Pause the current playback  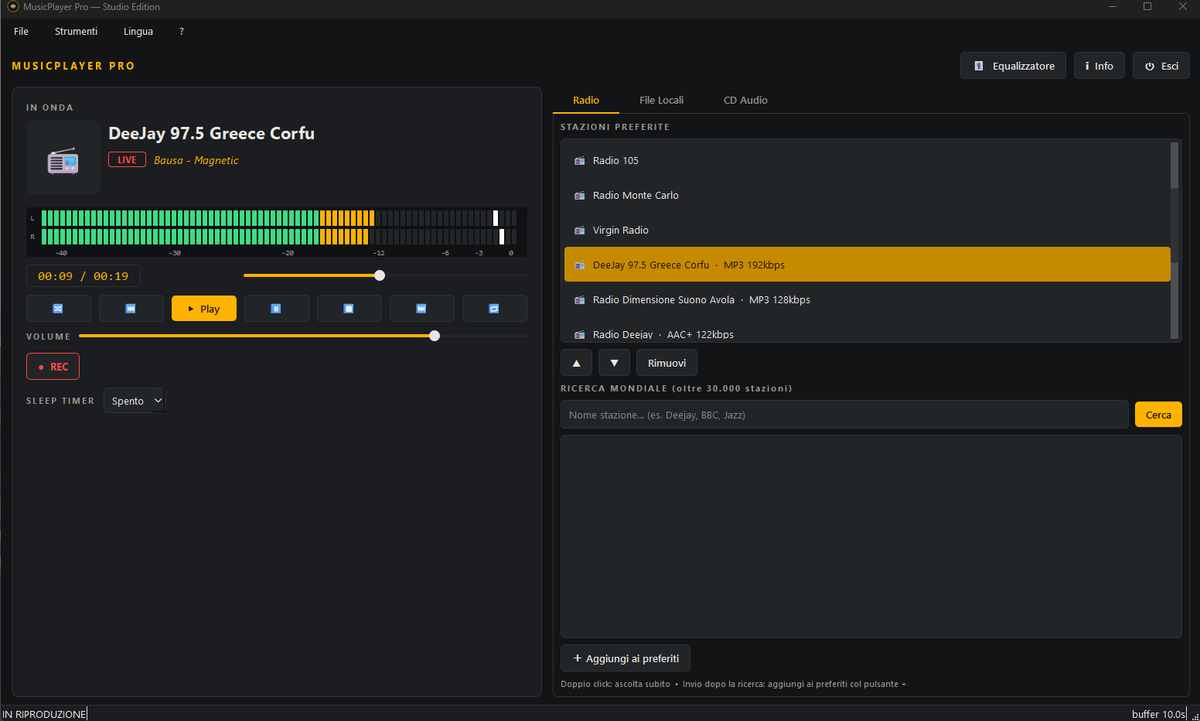(276, 309)
